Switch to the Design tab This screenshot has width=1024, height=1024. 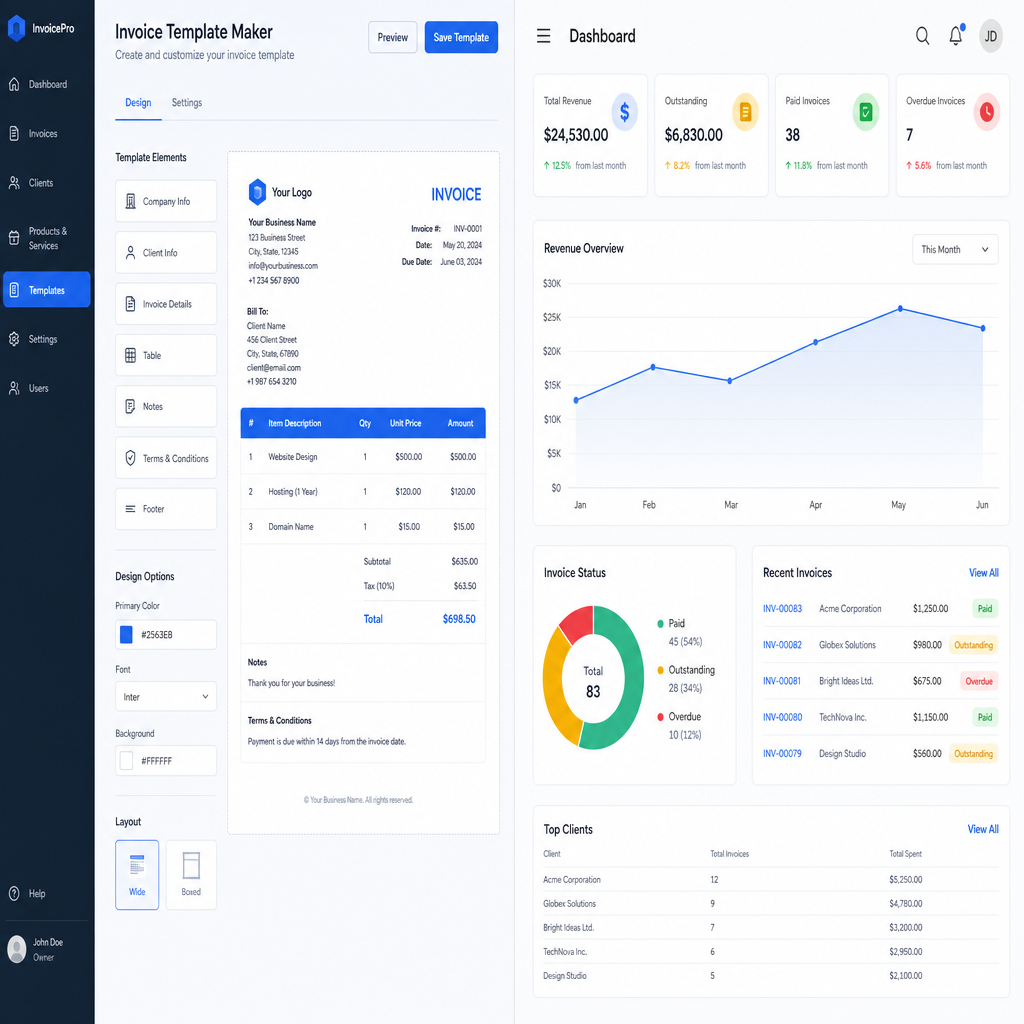(138, 103)
